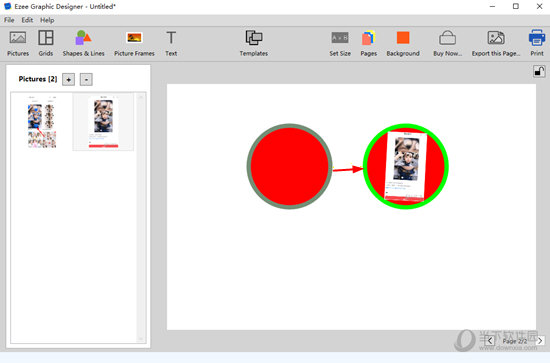Open the Templates gallery
The height and width of the screenshot is (363, 550).
[254, 43]
